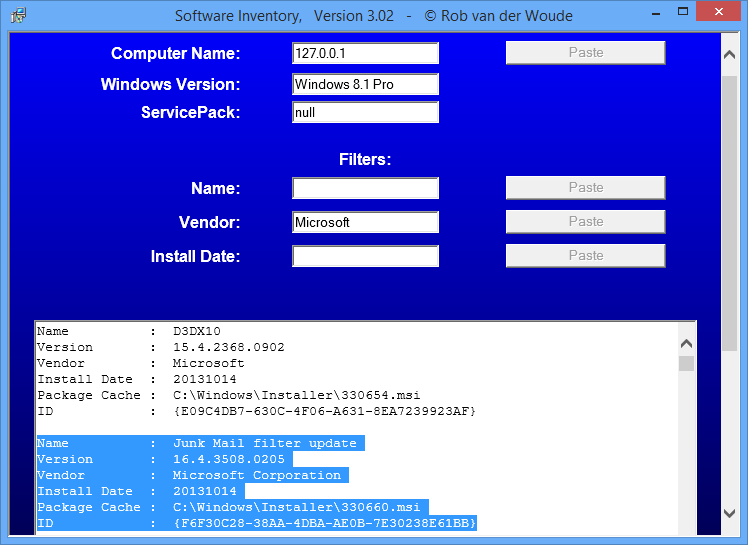Click the D3DX10 name line

129,331
